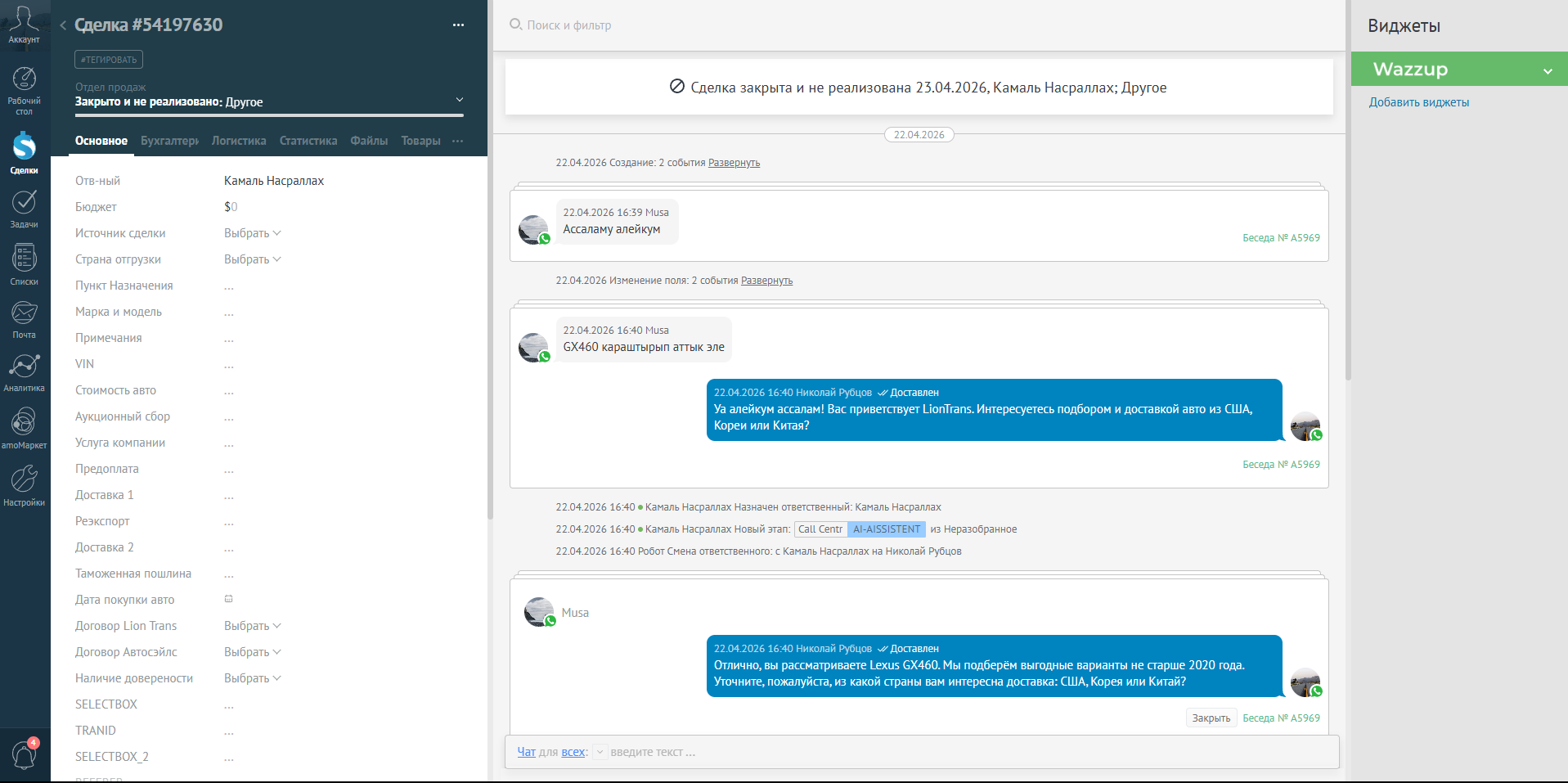This screenshot has height=783, width=1568.
Task: Switch to the Статистика tab
Action: [x=308, y=141]
